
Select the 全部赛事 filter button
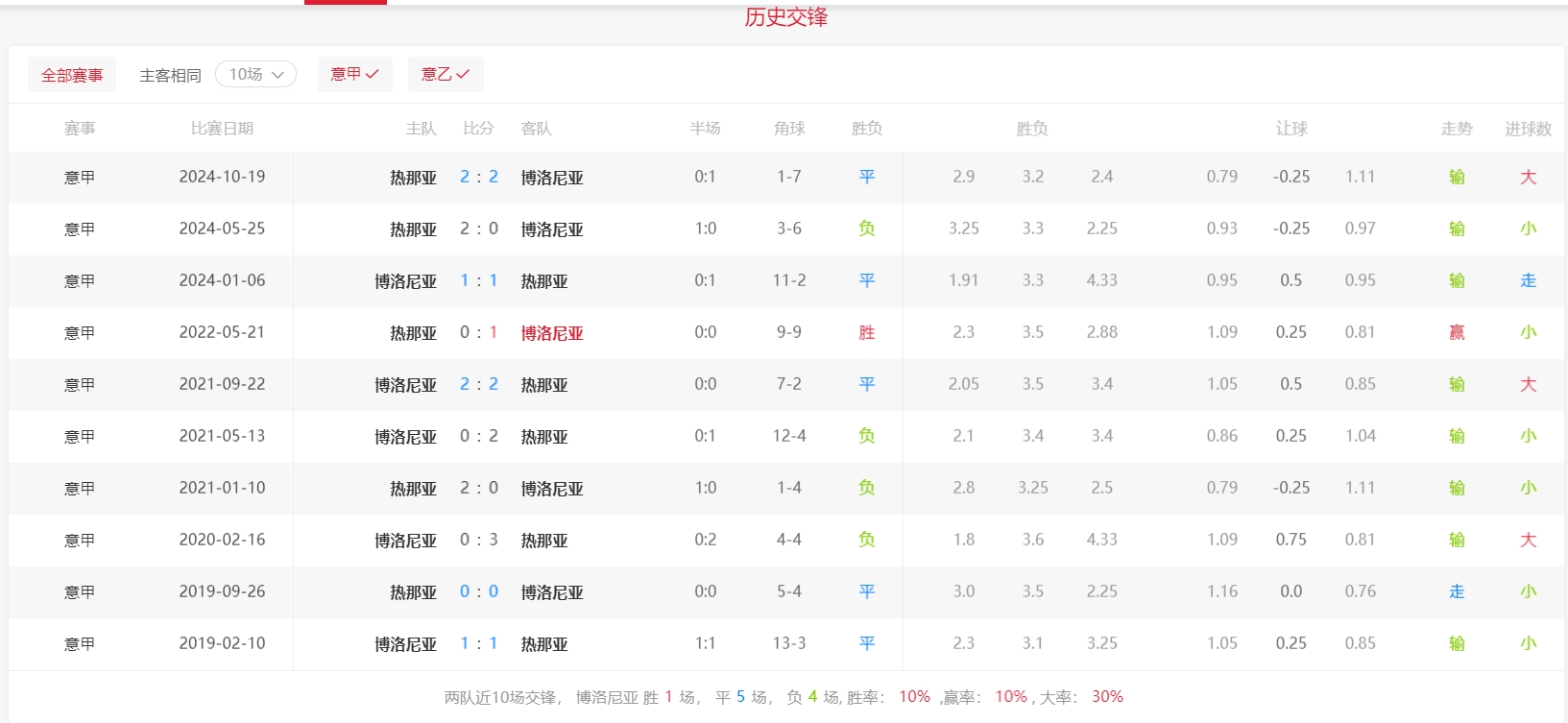[72, 75]
